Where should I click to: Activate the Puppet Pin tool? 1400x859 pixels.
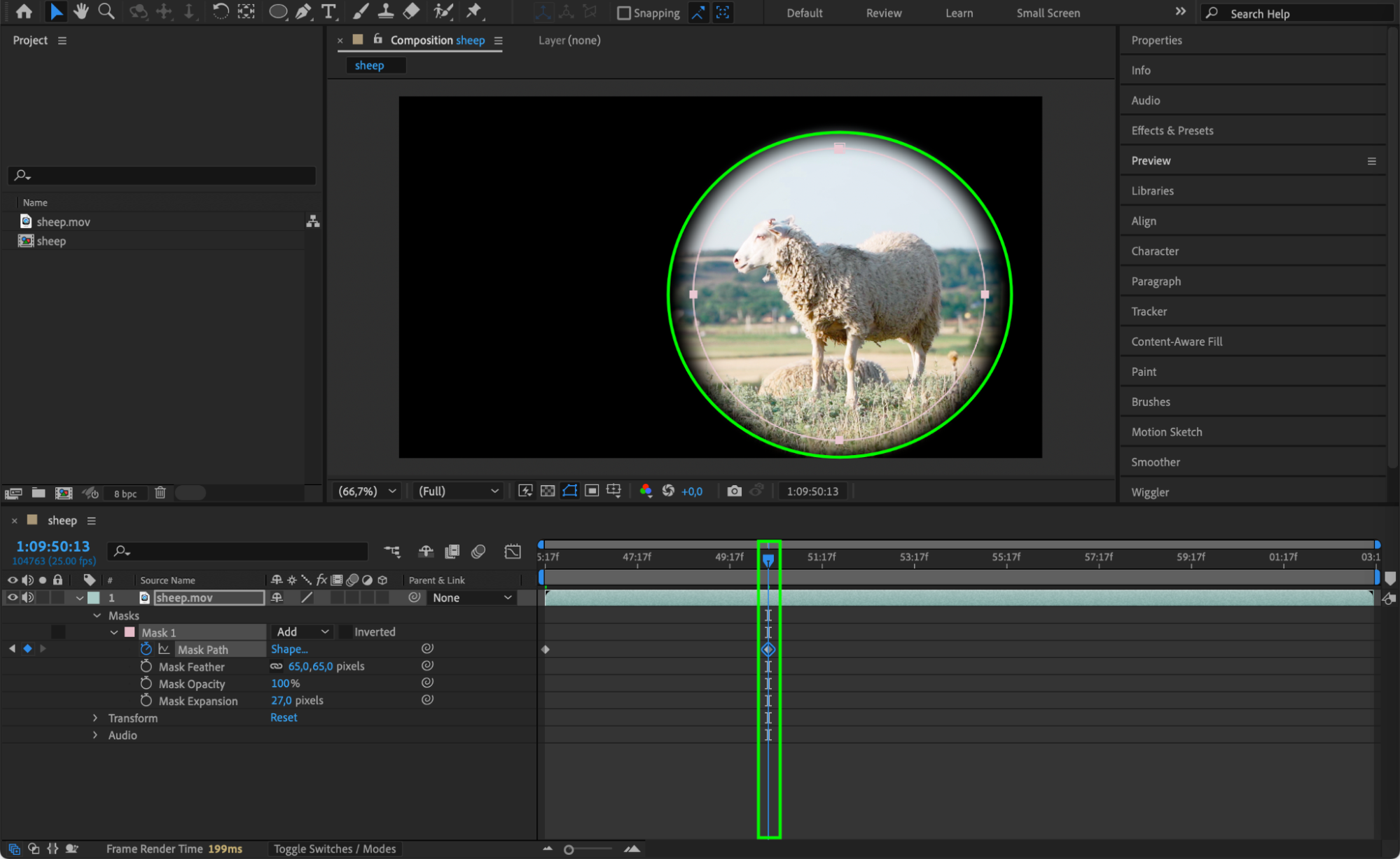pos(474,11)
